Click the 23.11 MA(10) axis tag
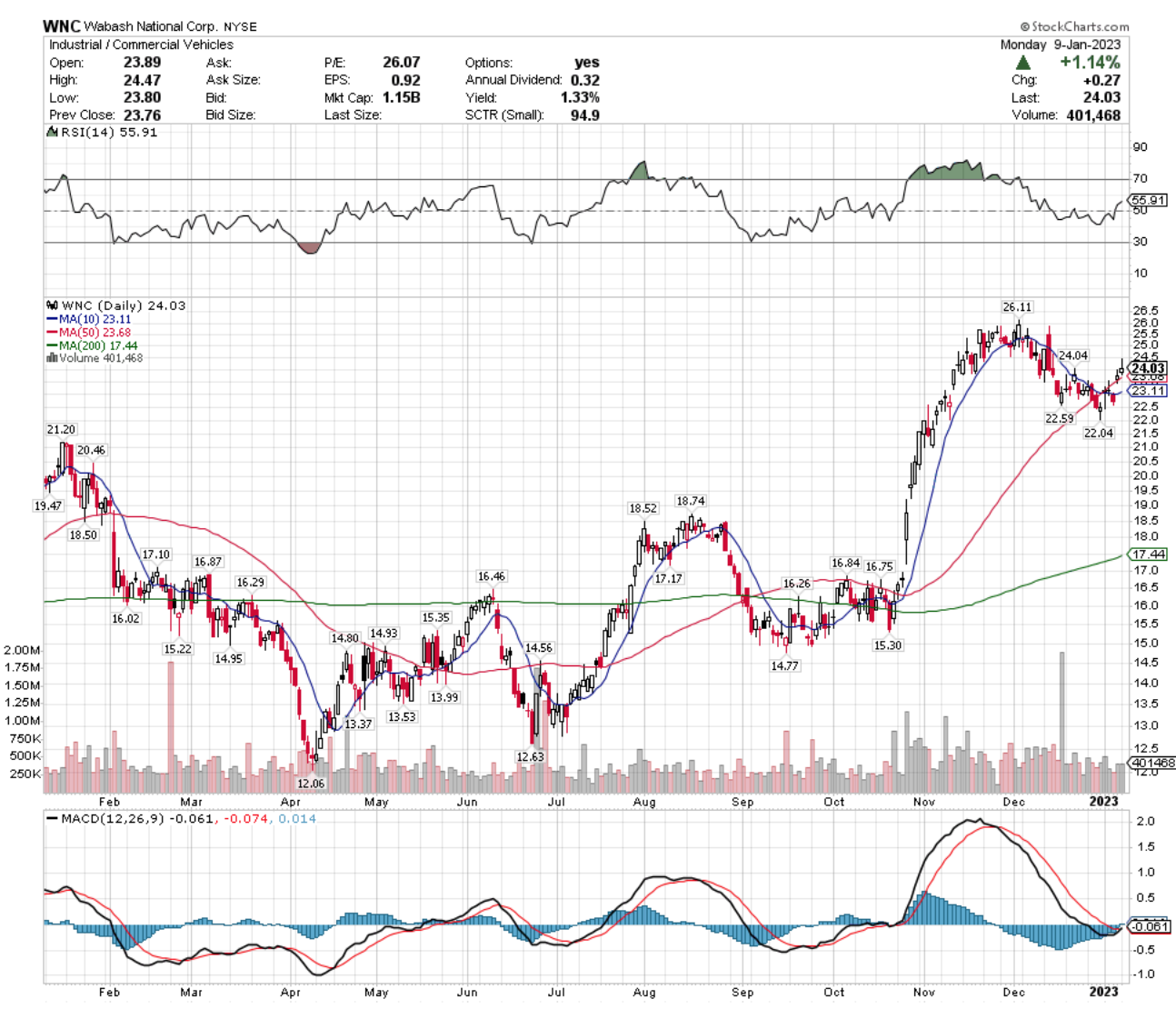 coord(1148,391)
